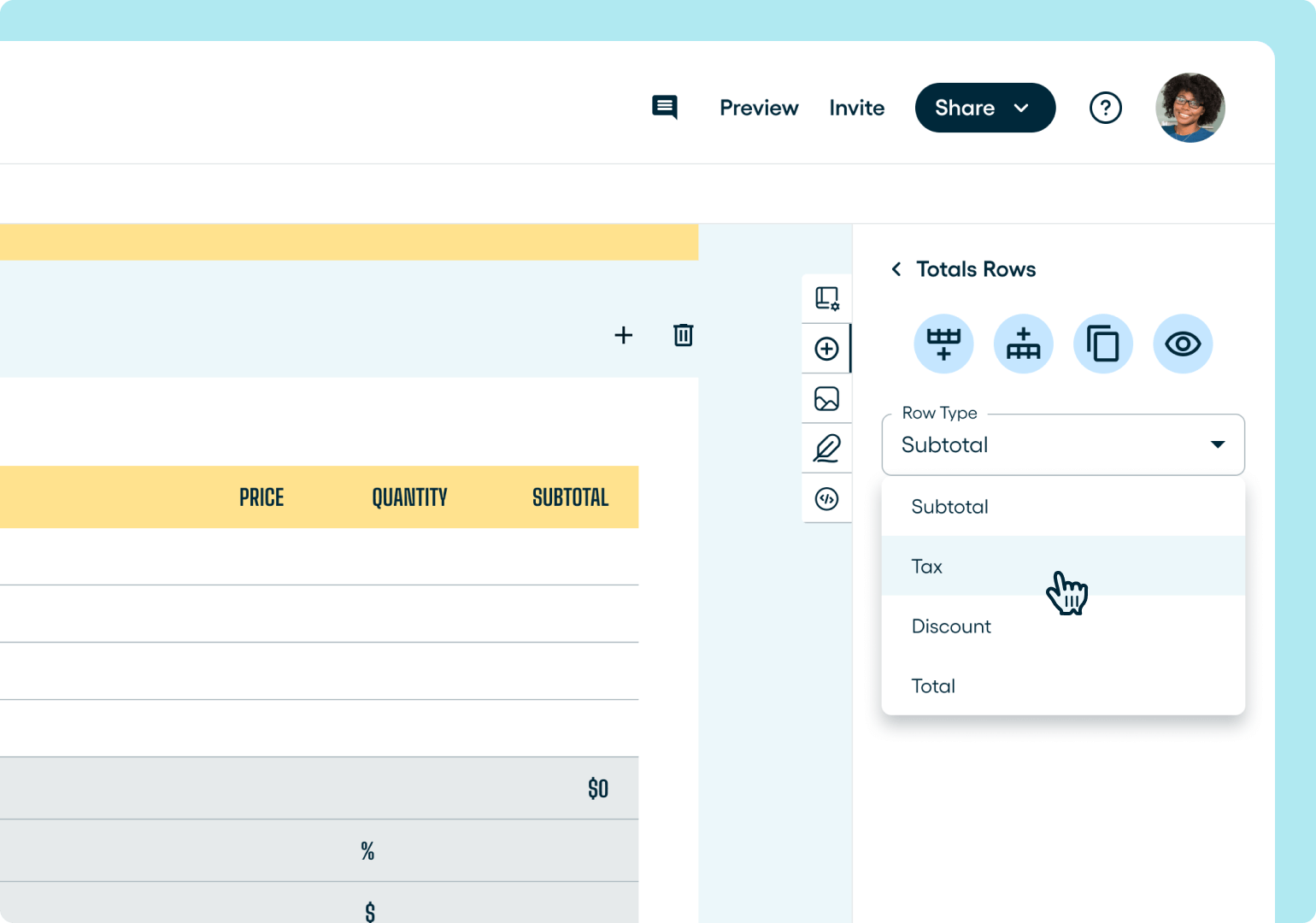The width and height of the screenshot is (1316, 923).
Task: Open the help question mark icon
Action: coord(1106,108)
